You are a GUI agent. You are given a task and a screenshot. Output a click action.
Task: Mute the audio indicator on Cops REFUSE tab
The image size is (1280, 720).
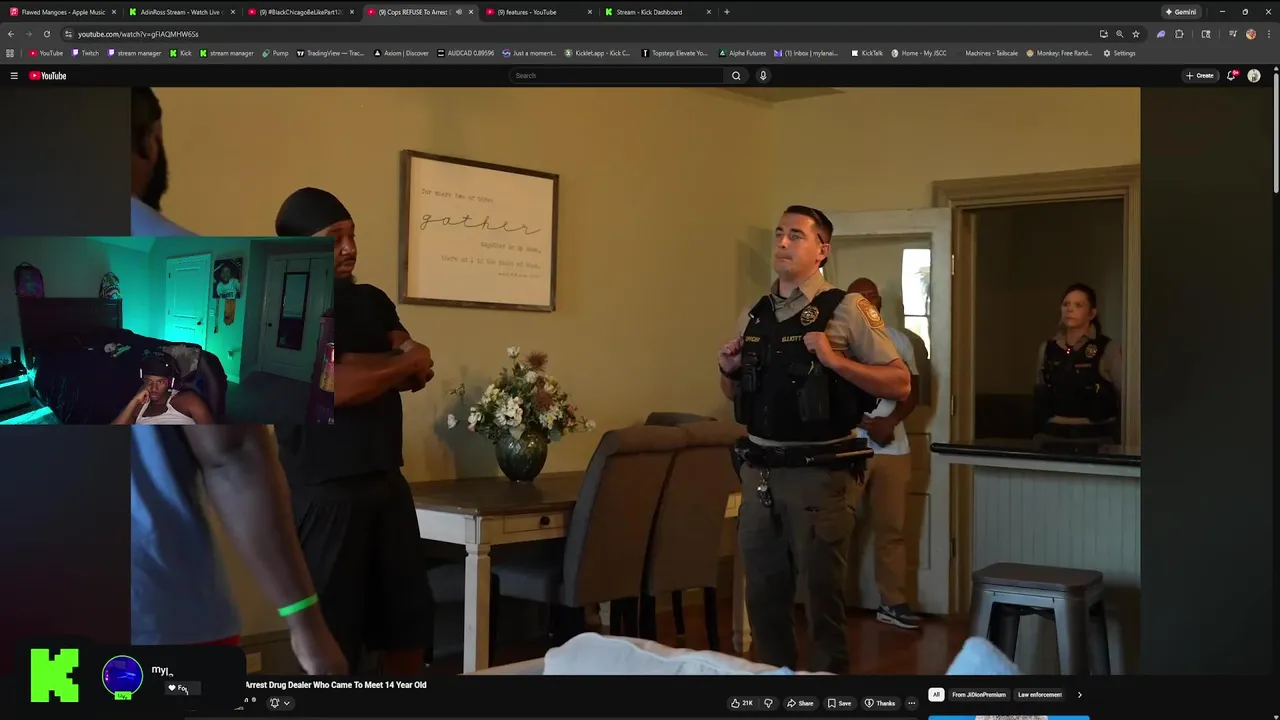[x=458, y=12]
